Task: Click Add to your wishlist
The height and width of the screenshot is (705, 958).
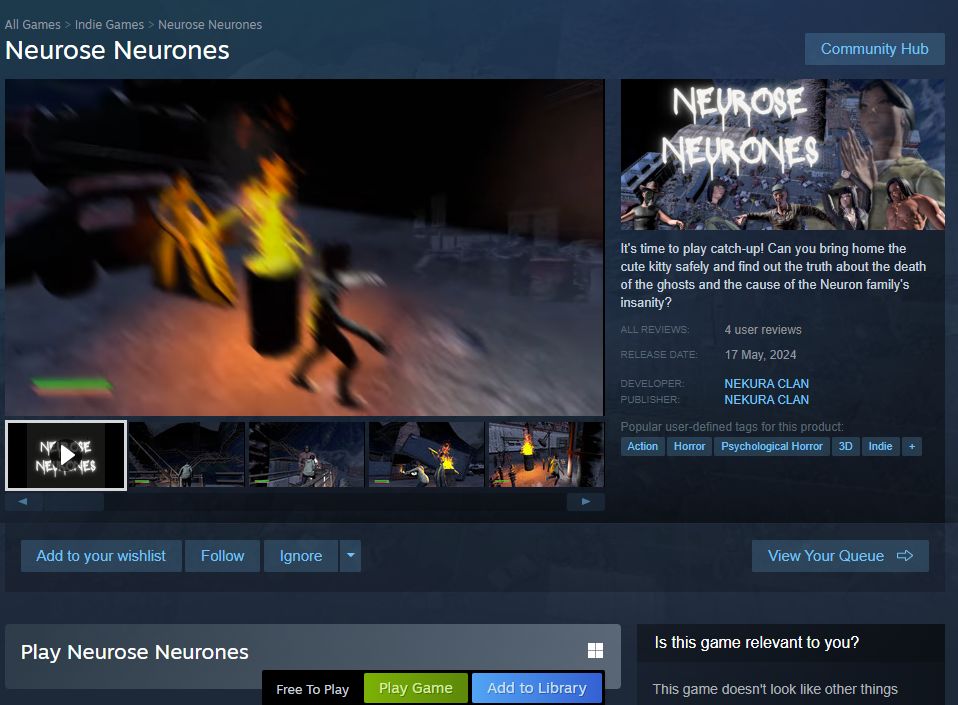Action: (x=101, y=556)
